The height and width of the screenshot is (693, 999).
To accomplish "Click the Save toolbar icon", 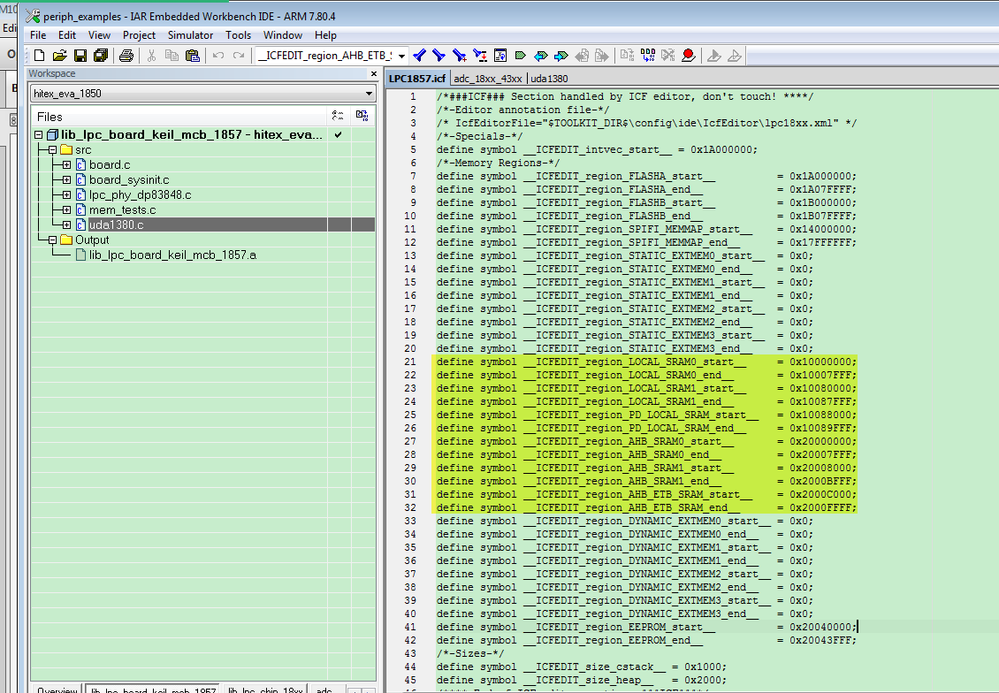I will 80,56.
